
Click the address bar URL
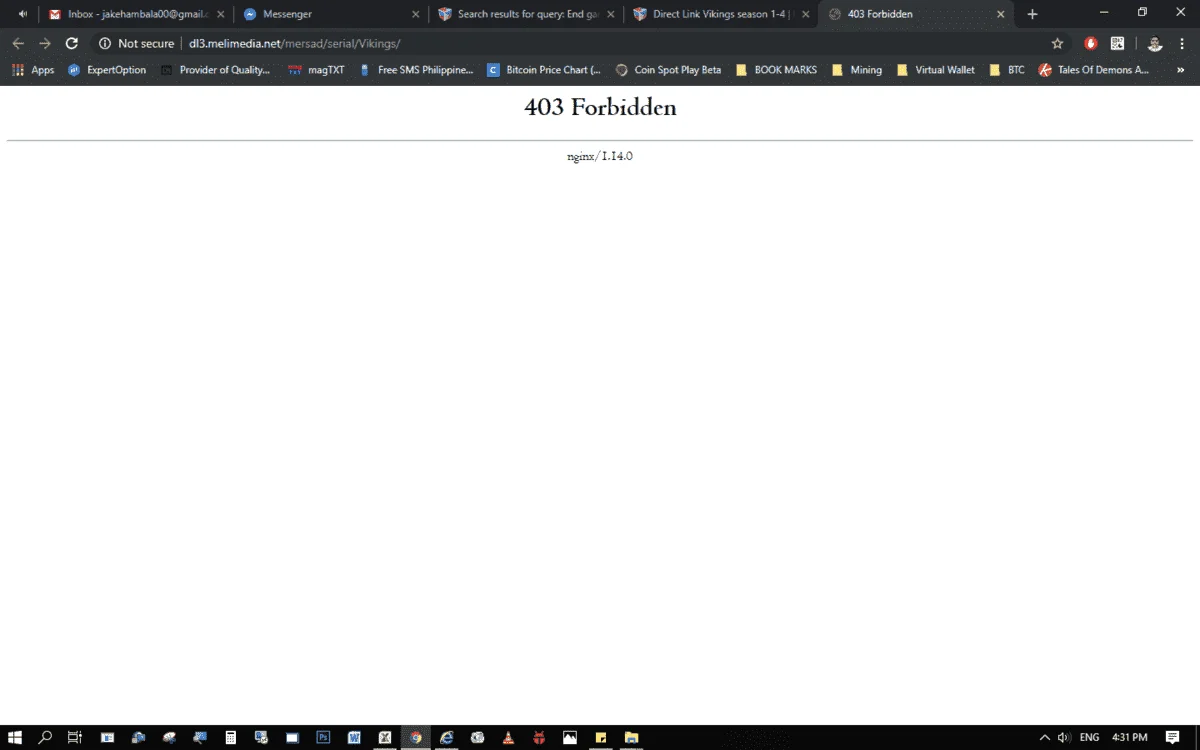pos(295,43)
